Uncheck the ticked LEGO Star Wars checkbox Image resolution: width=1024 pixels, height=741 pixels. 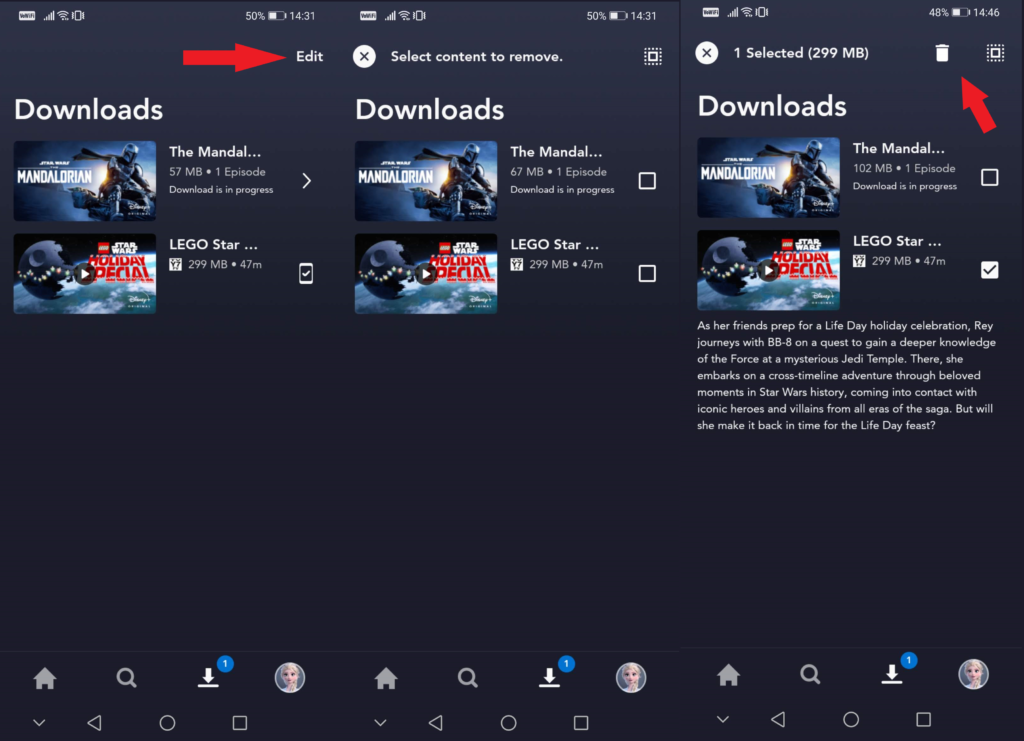[x=989, y=270]
